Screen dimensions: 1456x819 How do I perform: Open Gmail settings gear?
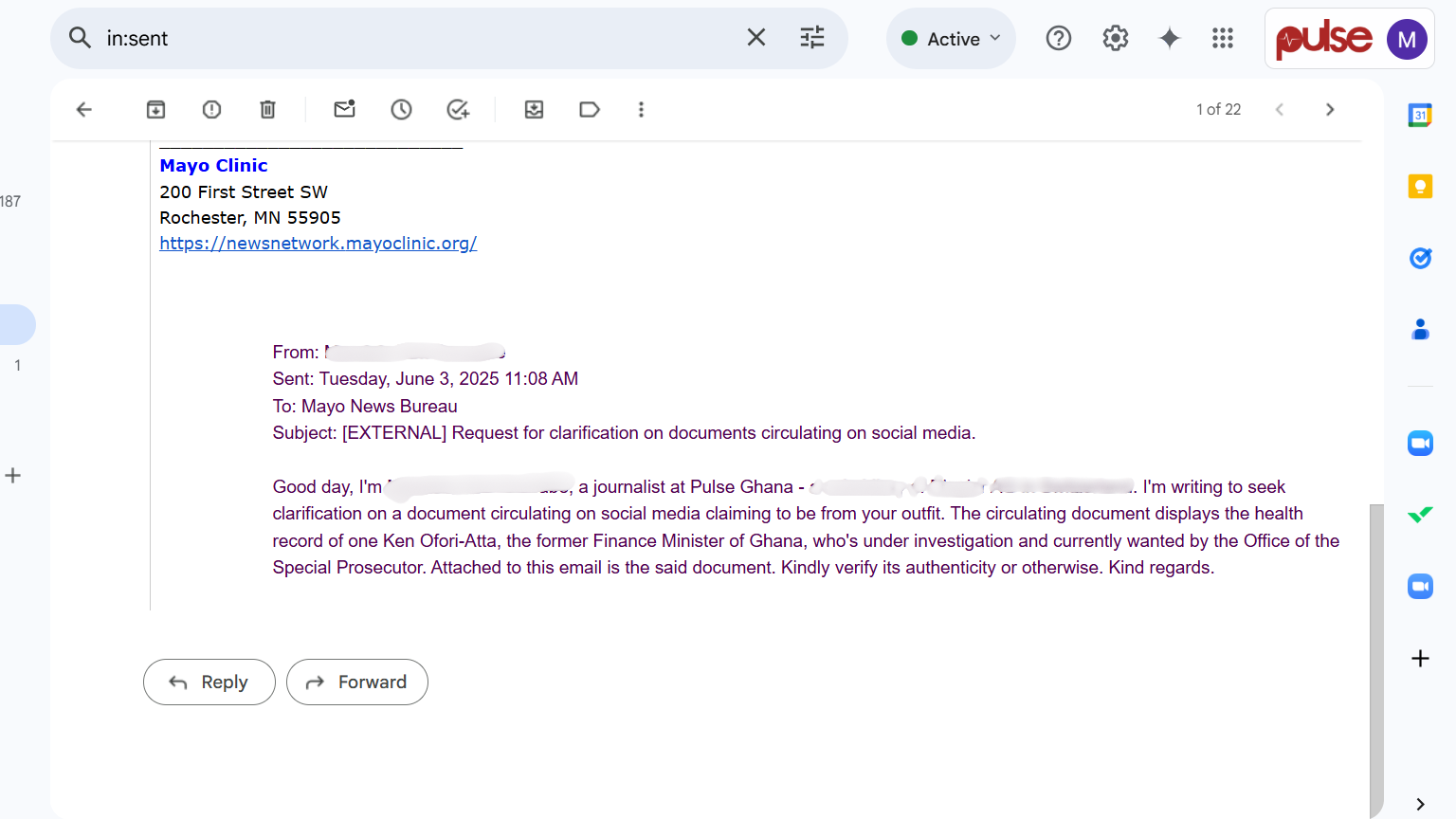tap(1116, 38)
